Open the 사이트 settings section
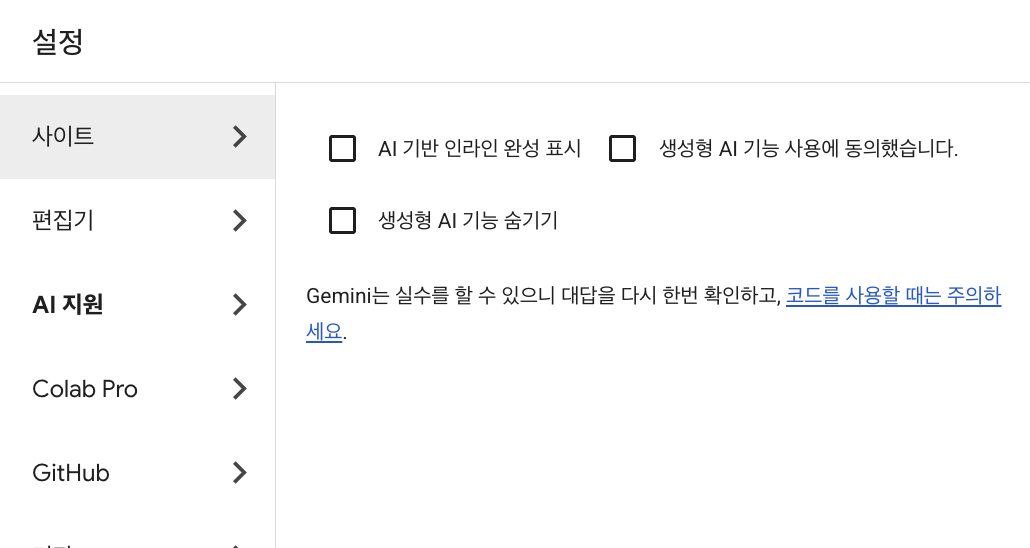Viewport: 1030px width, 548px height. (x=137, y=137)
